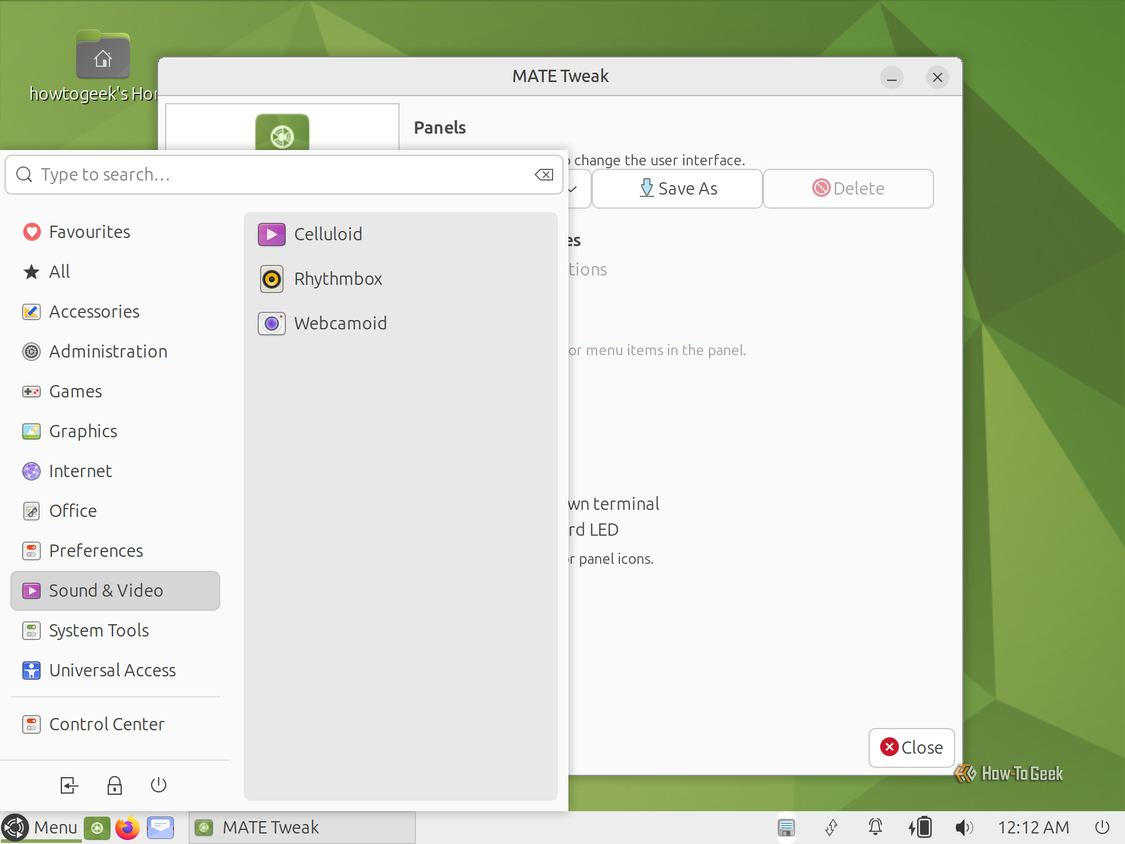Screen dimensions: 1125x844
Task: Open the network connection tray icon
Action: [x=832, y=827]
